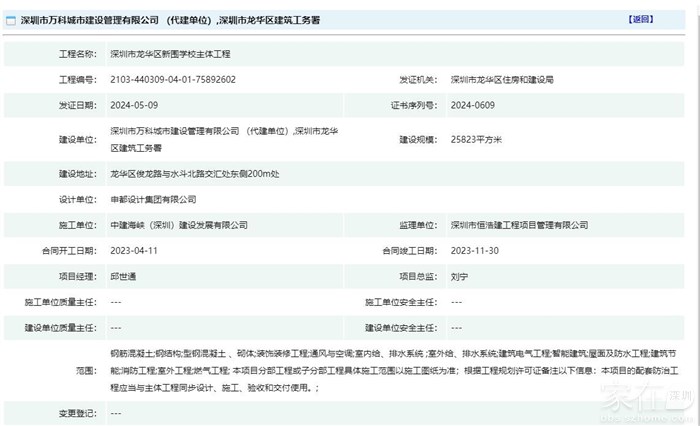Image resolution: width=700 pixels, height=426 pixels.
Task: Click the certificate serial number 2024-0609
Action: (472, 104)
